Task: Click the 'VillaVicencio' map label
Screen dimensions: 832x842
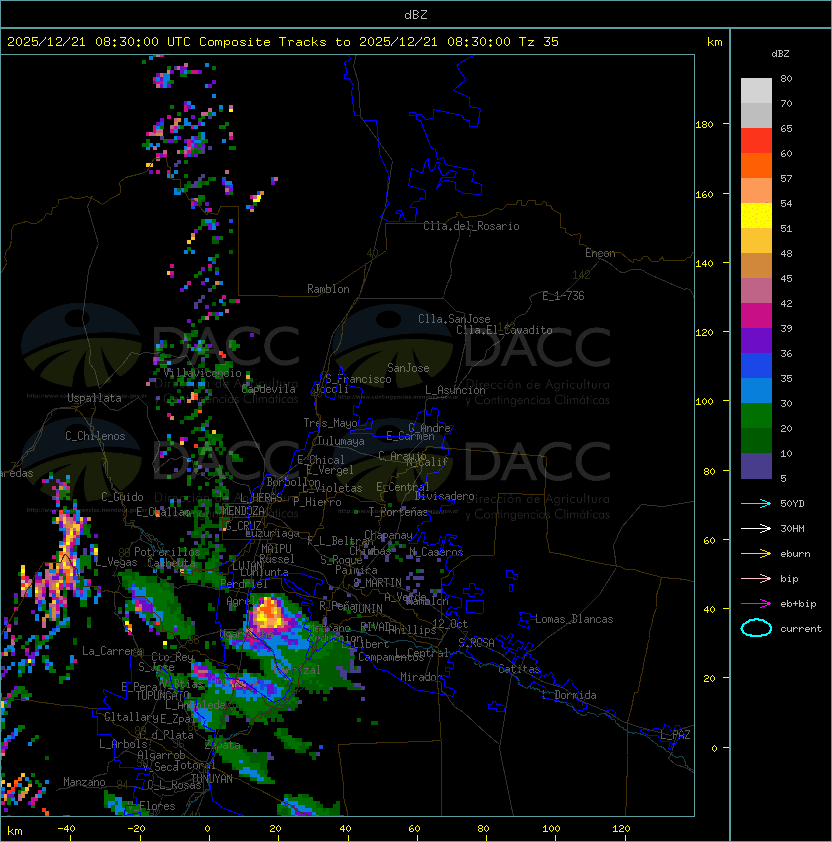Action: point(202,373)
